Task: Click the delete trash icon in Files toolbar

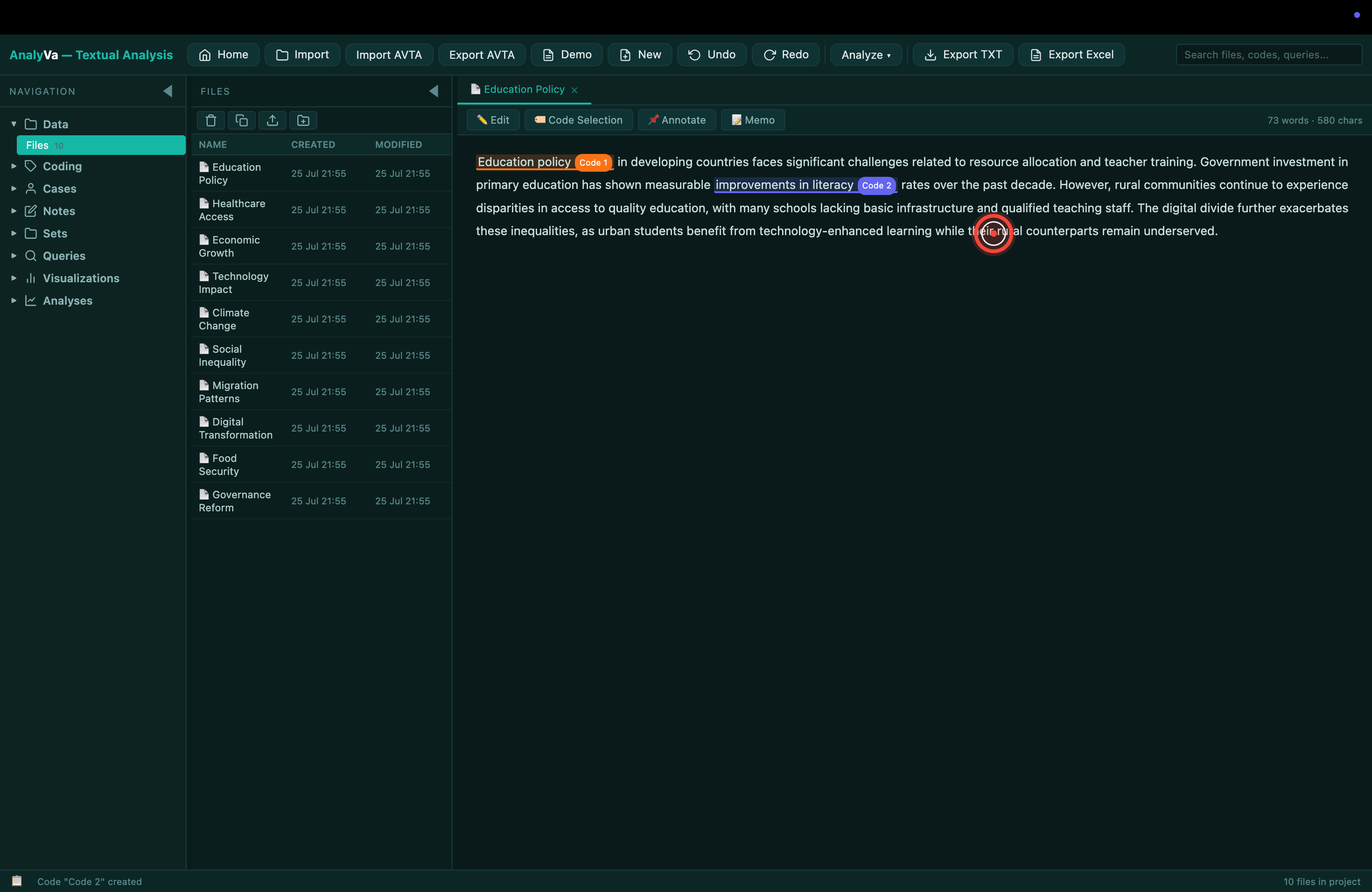Action: coord(210,120)
